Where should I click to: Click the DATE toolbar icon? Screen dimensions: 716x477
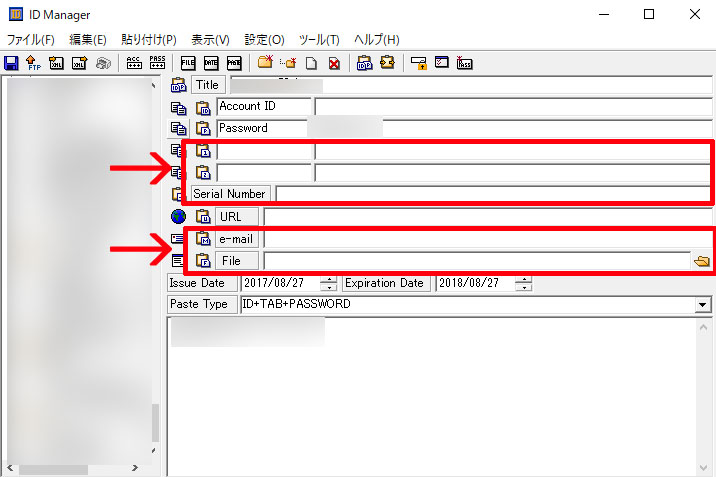211,63
